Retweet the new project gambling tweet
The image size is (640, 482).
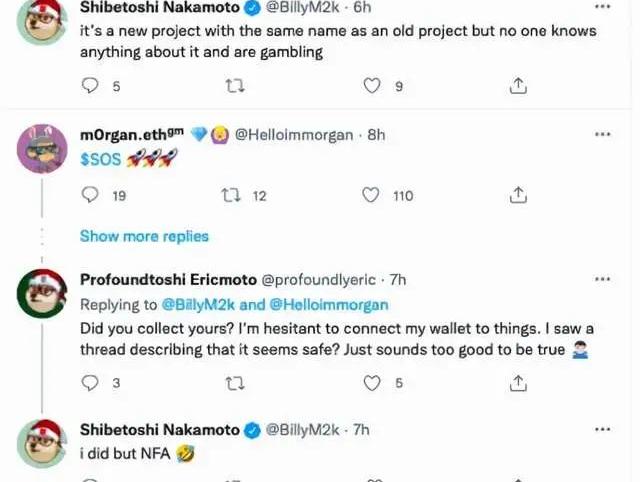235,86
